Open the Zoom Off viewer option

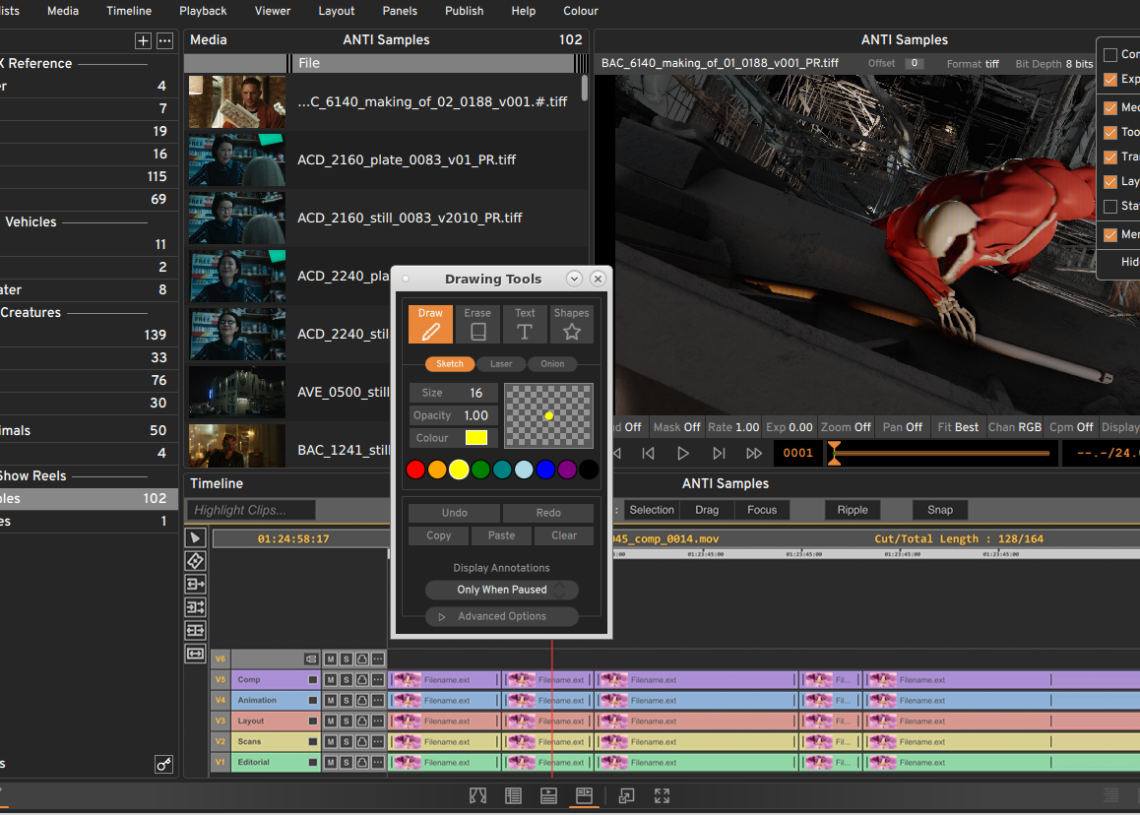[846, 427]
